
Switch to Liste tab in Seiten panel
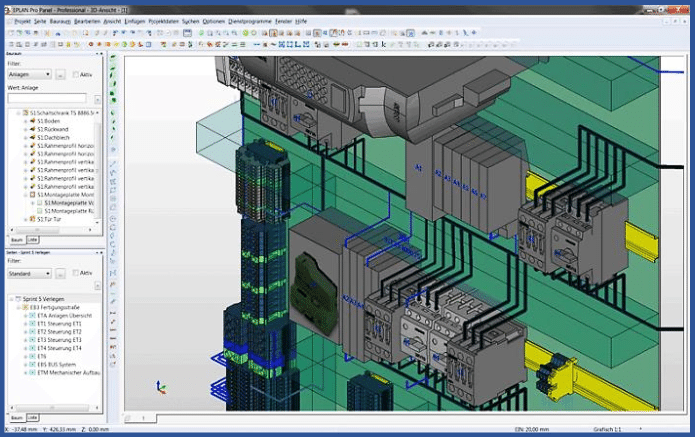32,417
